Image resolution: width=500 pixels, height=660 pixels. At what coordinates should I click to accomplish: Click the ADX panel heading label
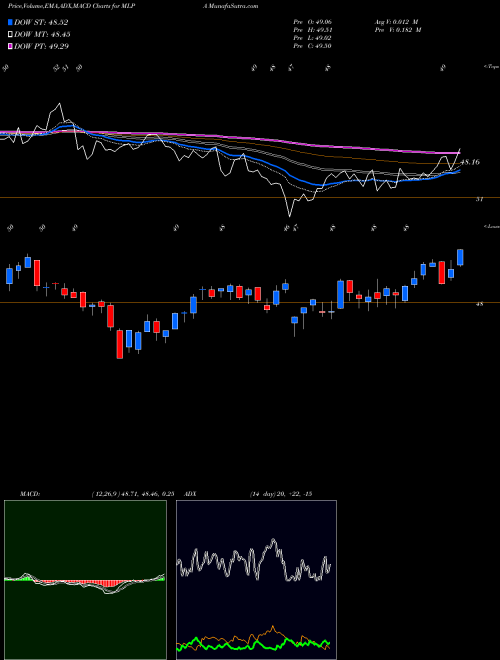(x=190, y=494)
